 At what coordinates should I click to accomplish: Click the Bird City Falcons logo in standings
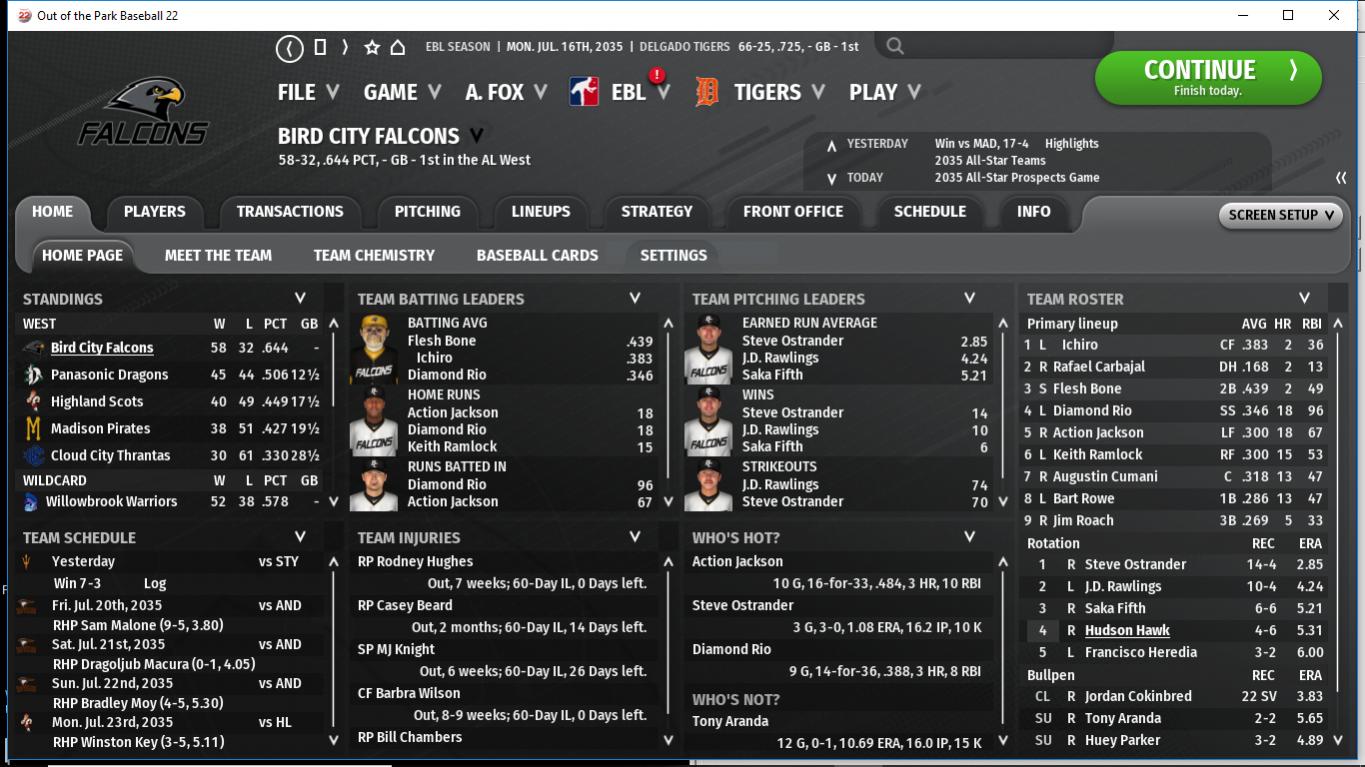pyautogui.click(x=33, y=348)
